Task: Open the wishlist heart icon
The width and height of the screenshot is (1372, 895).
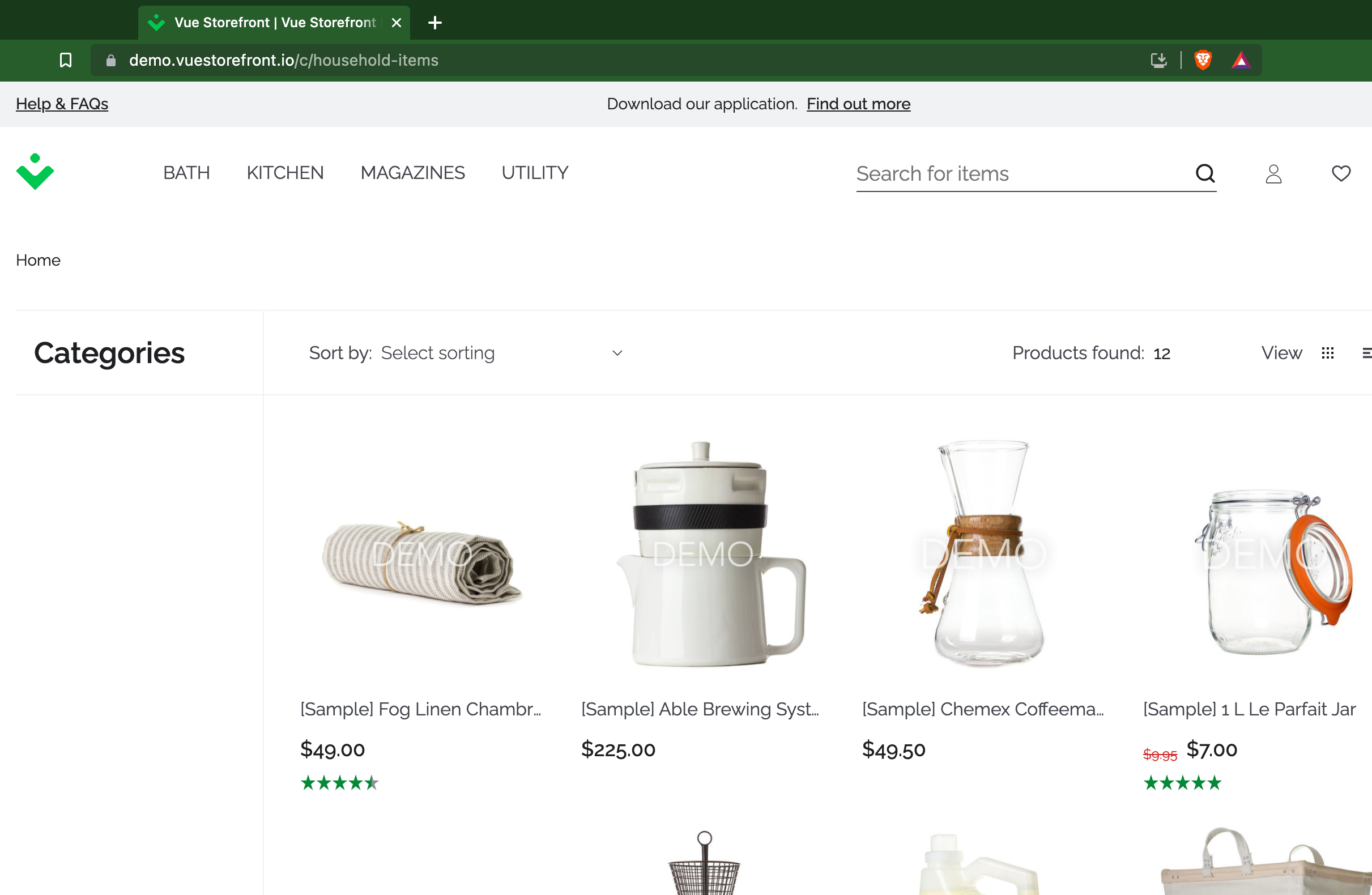Action: coord(1341,173)
